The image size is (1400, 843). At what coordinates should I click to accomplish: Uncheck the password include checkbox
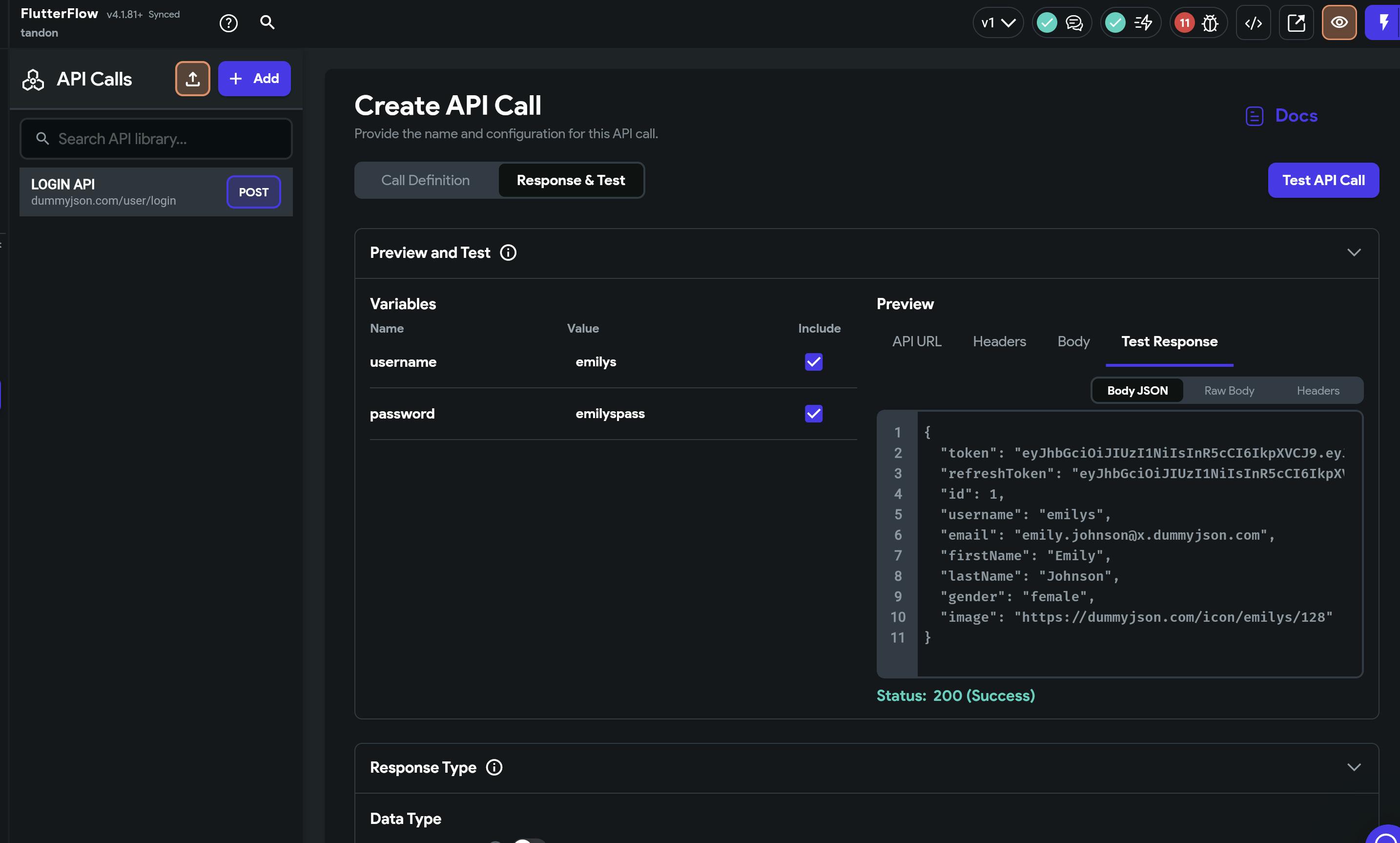[814, 414]
